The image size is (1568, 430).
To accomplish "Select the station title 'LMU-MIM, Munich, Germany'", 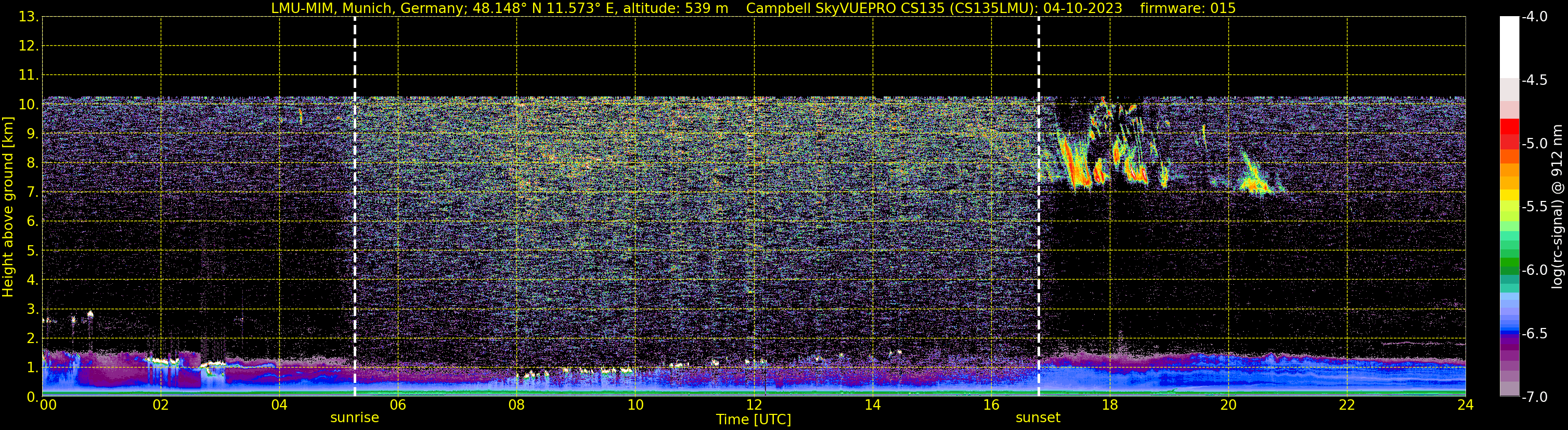I will point(369,8).
